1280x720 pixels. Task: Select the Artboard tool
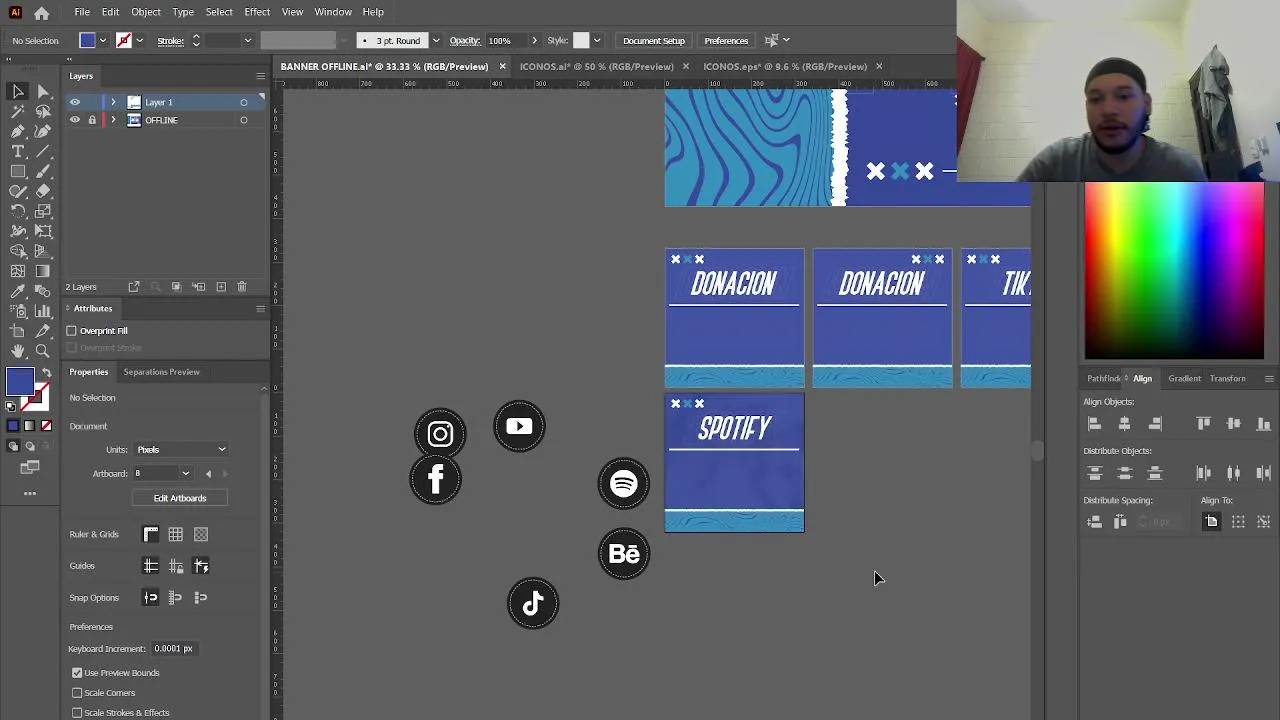click(18, 331)
